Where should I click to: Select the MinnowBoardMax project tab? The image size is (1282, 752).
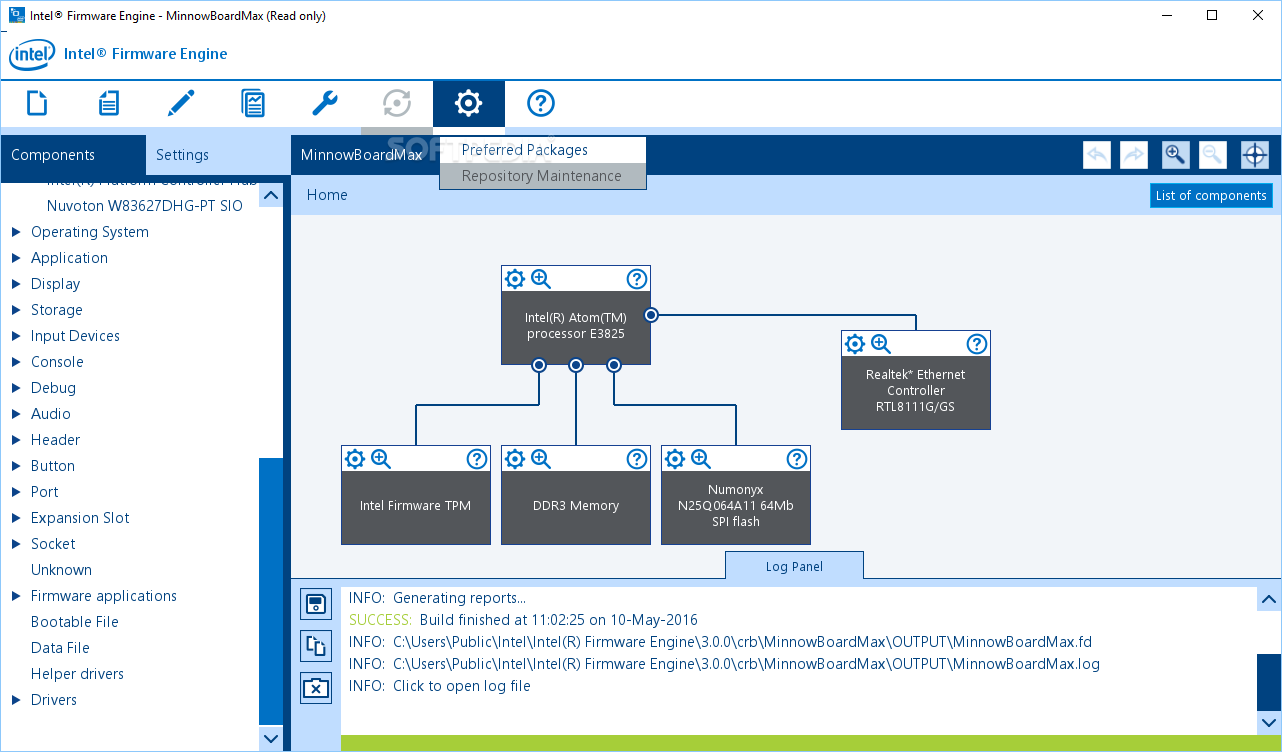pyautogui.click(x=362, y=155)
